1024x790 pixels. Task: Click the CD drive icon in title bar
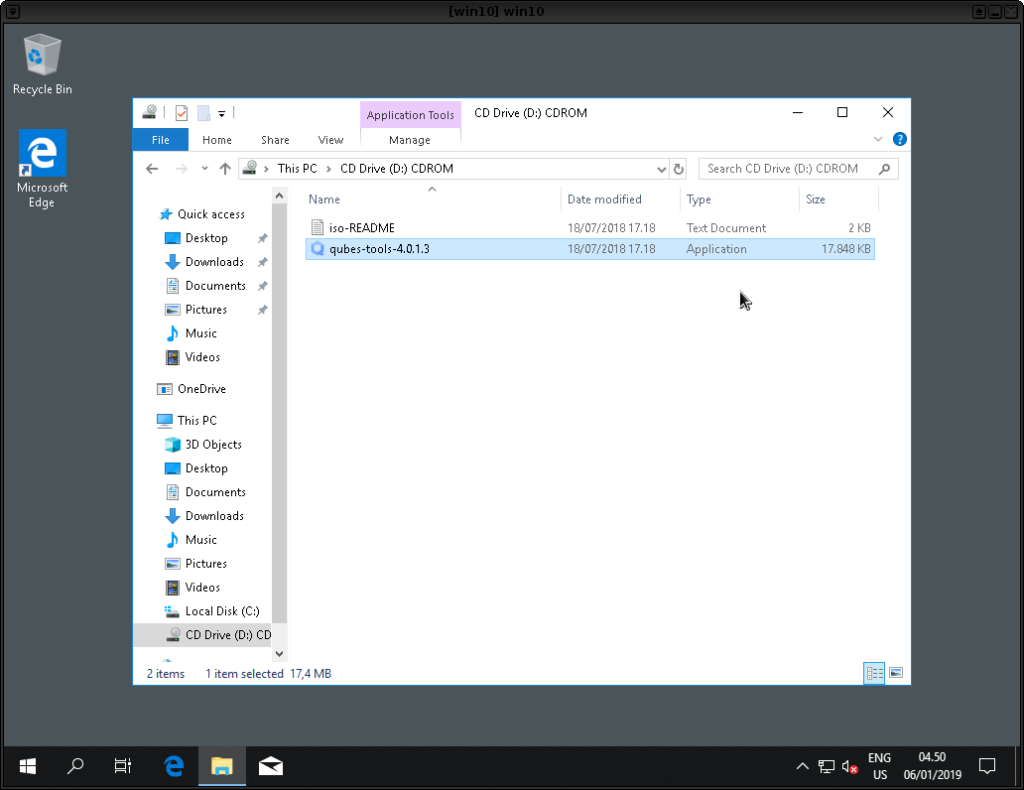tap(150, 112)
